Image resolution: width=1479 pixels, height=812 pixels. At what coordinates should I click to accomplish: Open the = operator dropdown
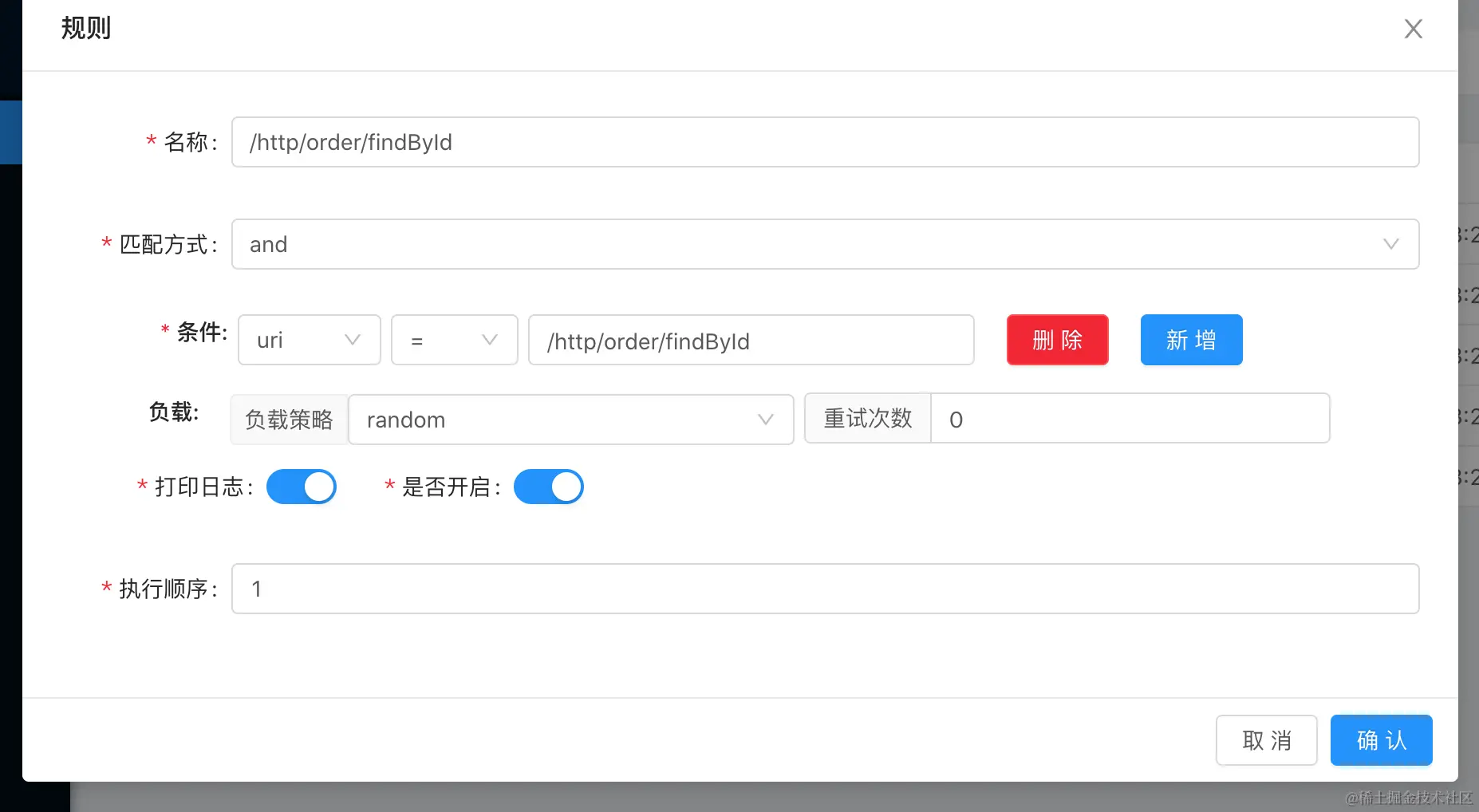point(454,340)
